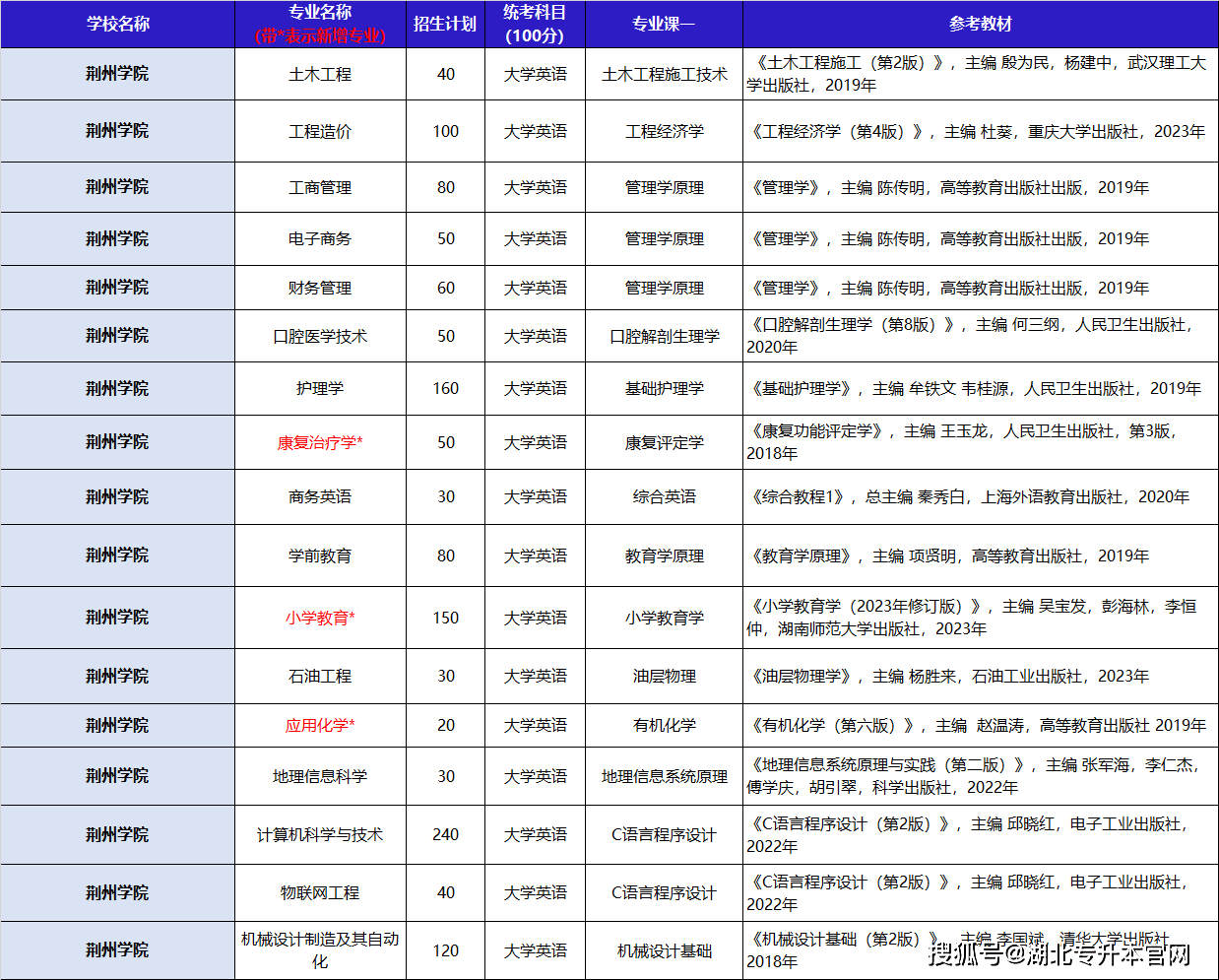Click the 机械设计基础 course cell
1219x980 pixels.
(664, 950)
